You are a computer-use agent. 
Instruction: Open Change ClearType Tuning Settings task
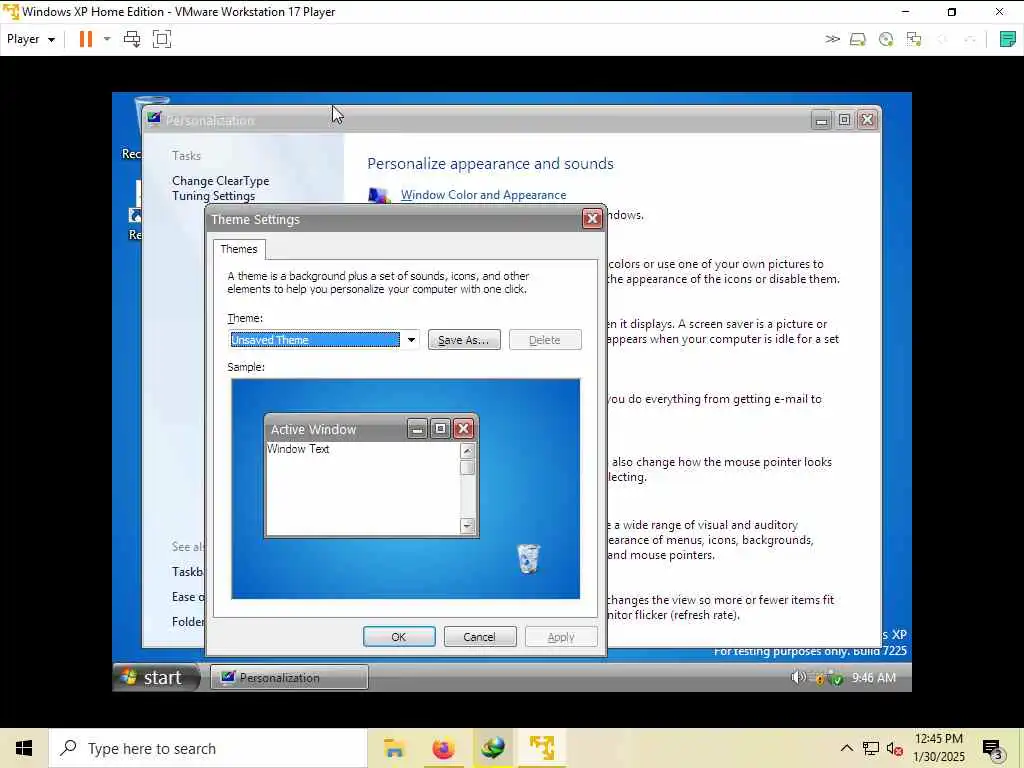click(221, 188)
